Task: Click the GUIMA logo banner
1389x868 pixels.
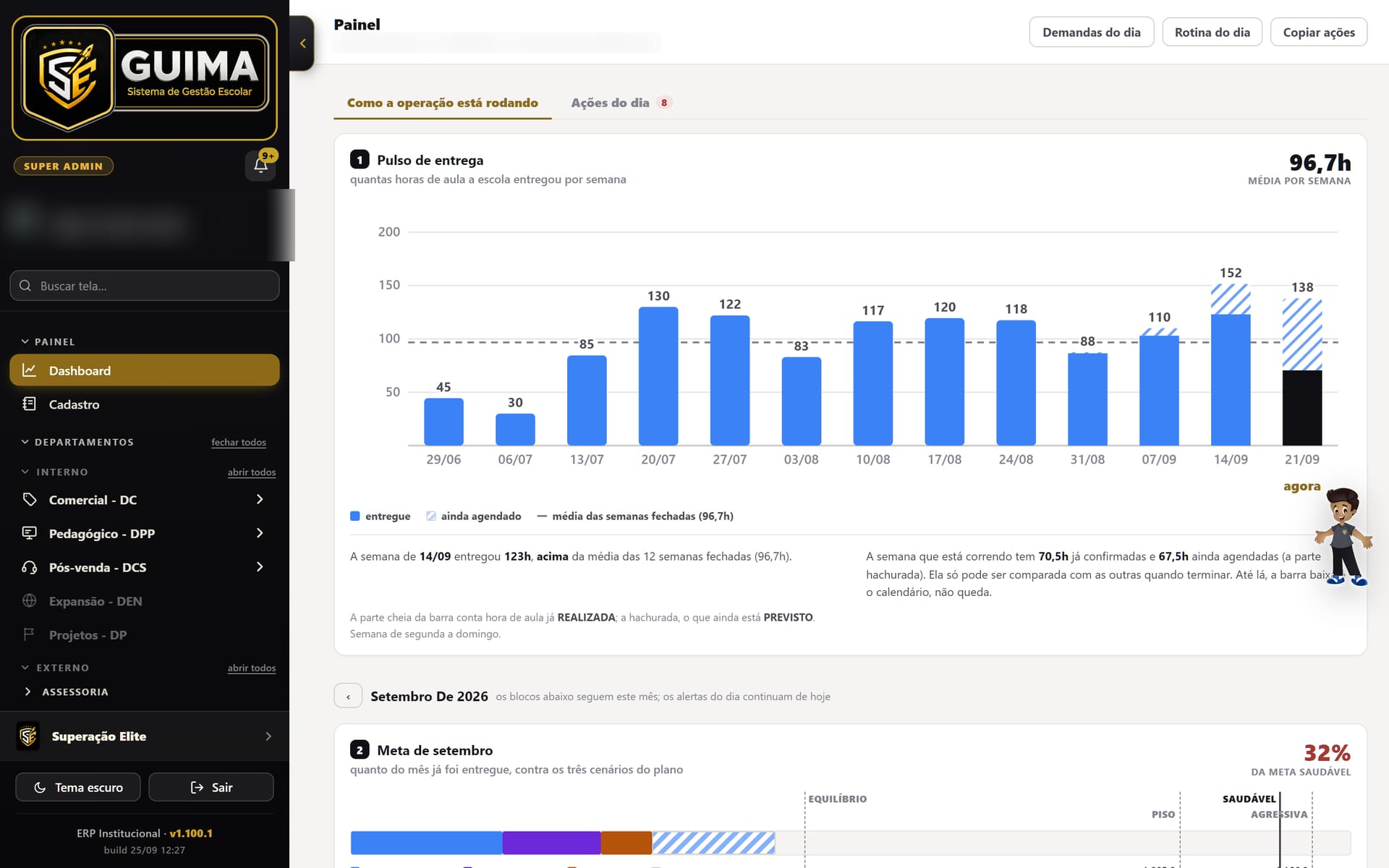Action: 145,78
